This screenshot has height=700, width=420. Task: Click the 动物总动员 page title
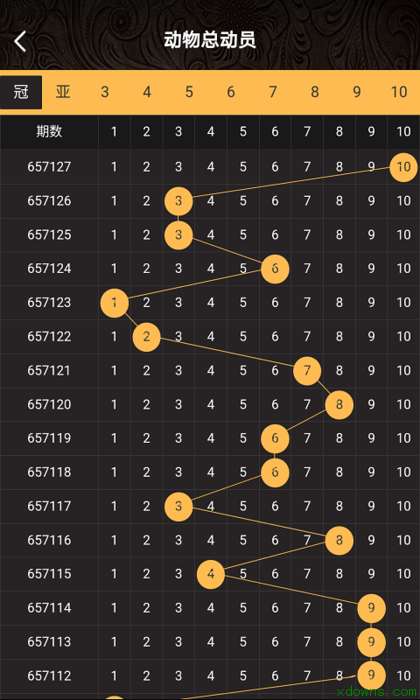[x=210, y=40]
